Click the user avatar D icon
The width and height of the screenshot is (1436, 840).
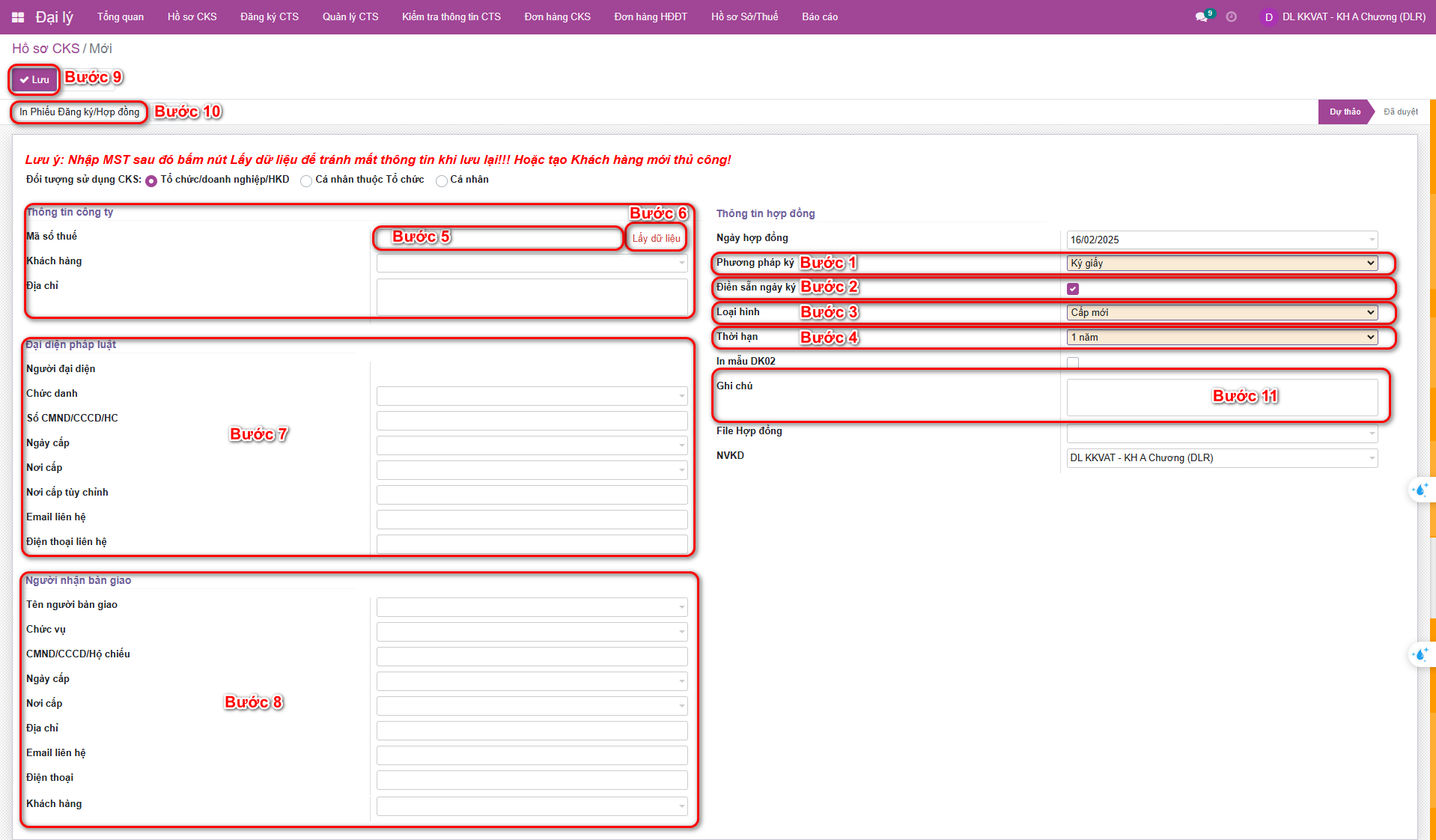pos(1268,17)
